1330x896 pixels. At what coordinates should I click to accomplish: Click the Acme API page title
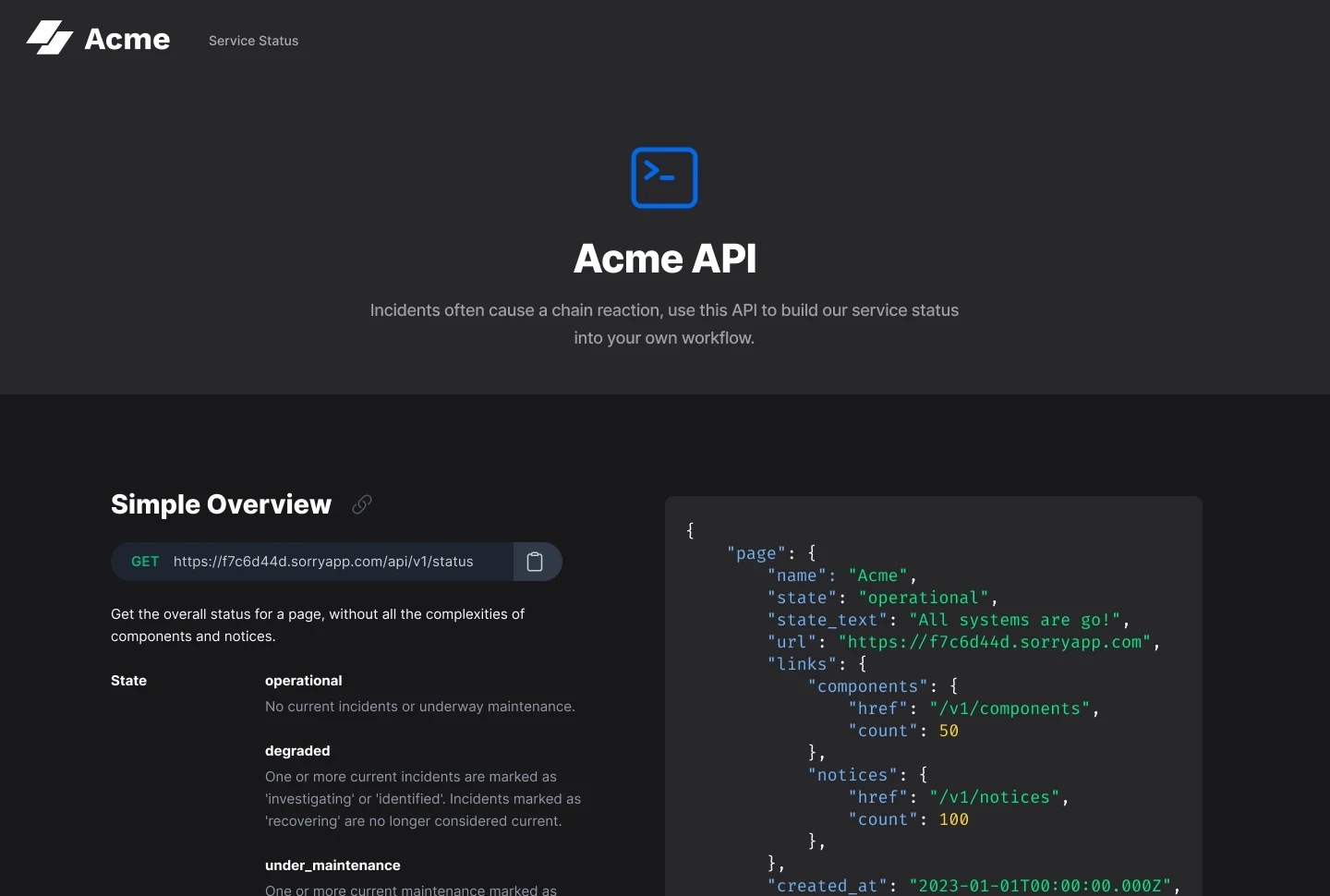click(x=664, y=259)
